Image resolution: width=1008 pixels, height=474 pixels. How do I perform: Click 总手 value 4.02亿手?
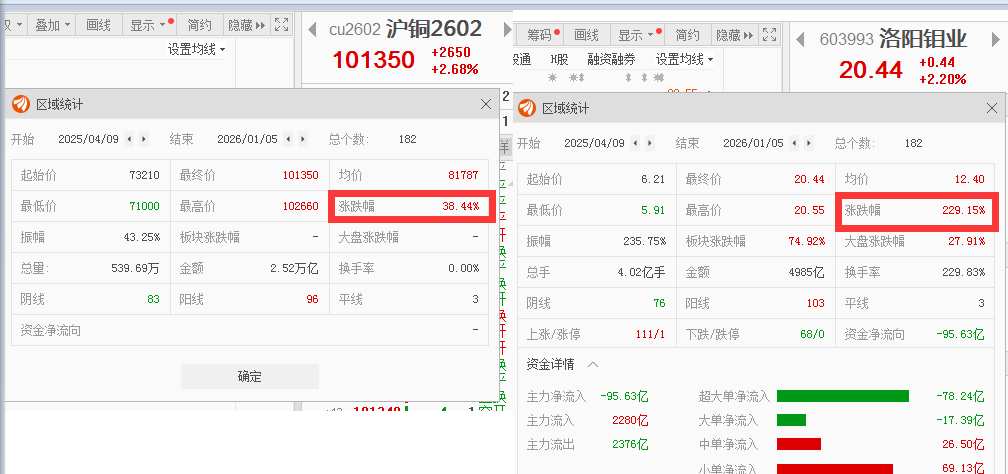click(x=642, y=271)
